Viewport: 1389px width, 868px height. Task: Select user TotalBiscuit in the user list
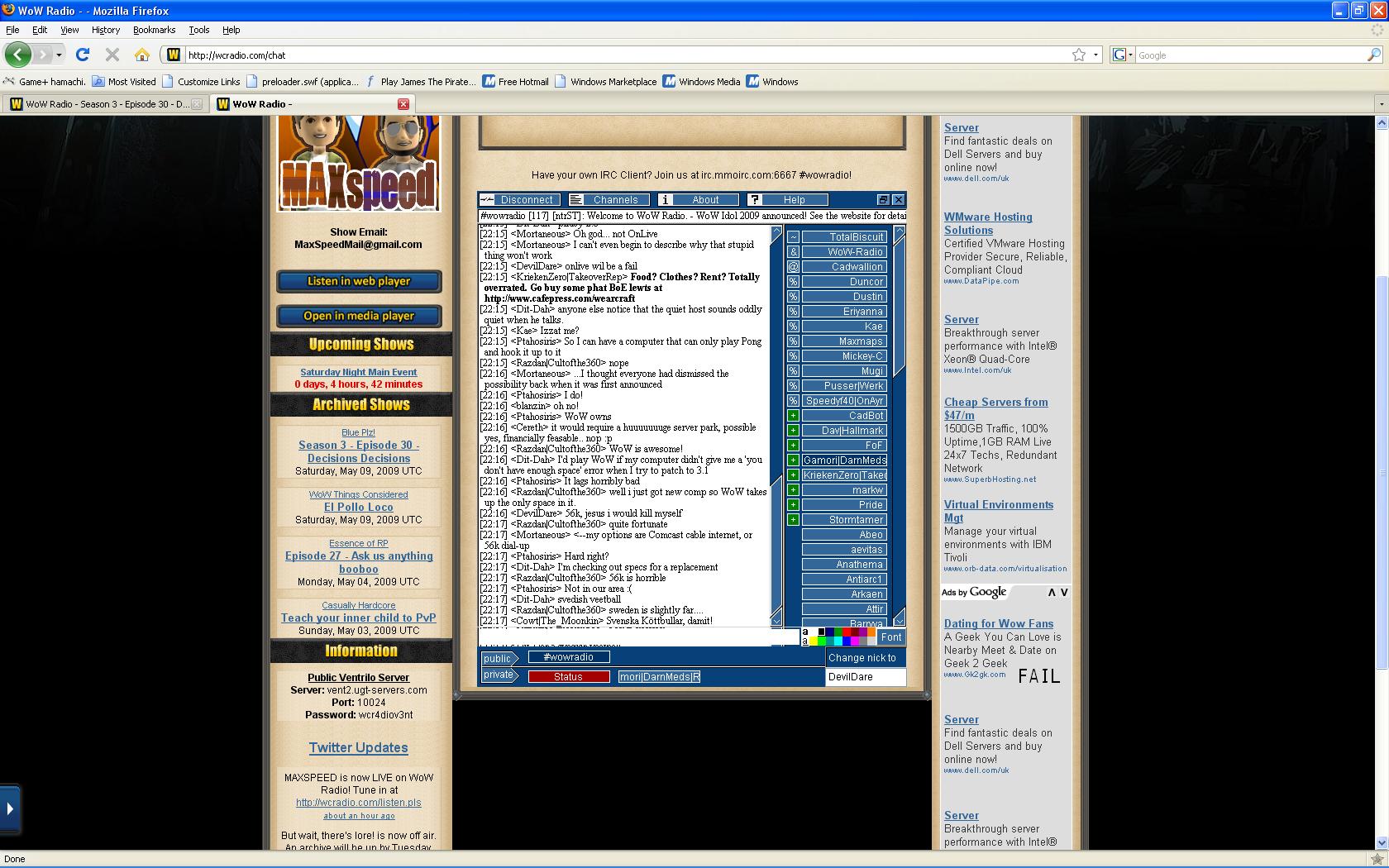point(844,237)
